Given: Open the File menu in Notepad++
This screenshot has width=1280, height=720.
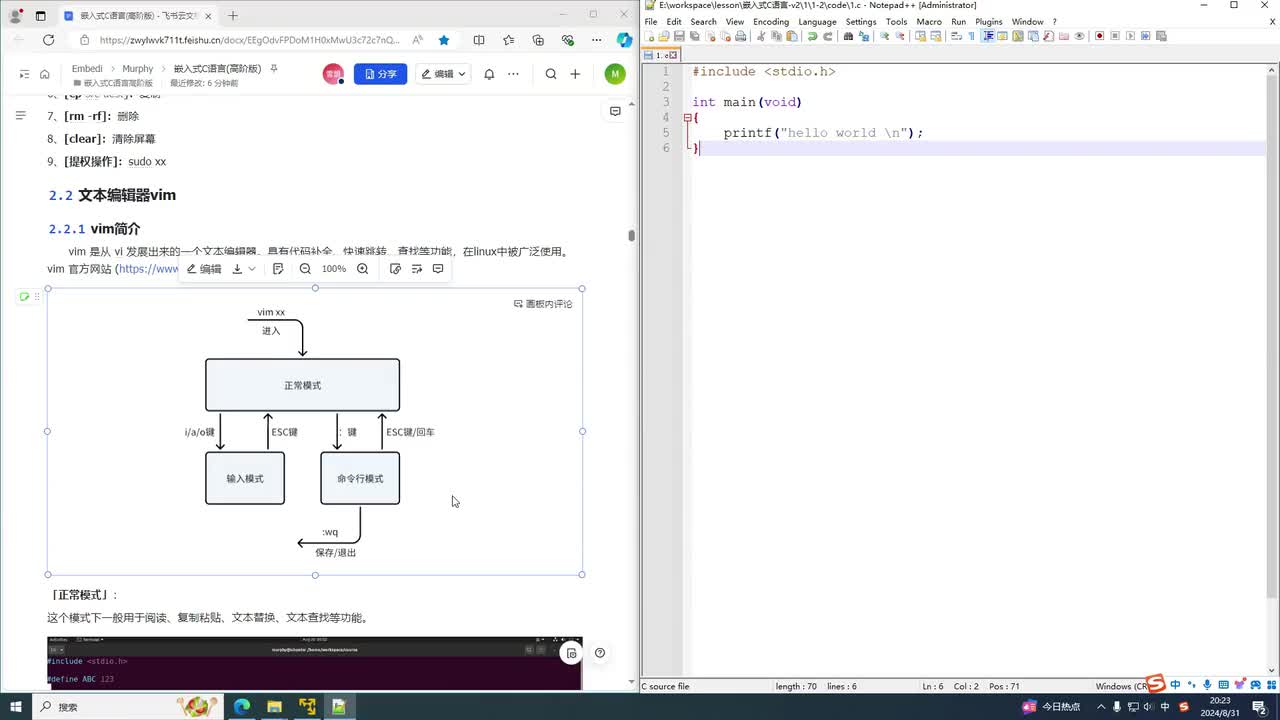Looking at the screenshot, I should coord(651,21).
